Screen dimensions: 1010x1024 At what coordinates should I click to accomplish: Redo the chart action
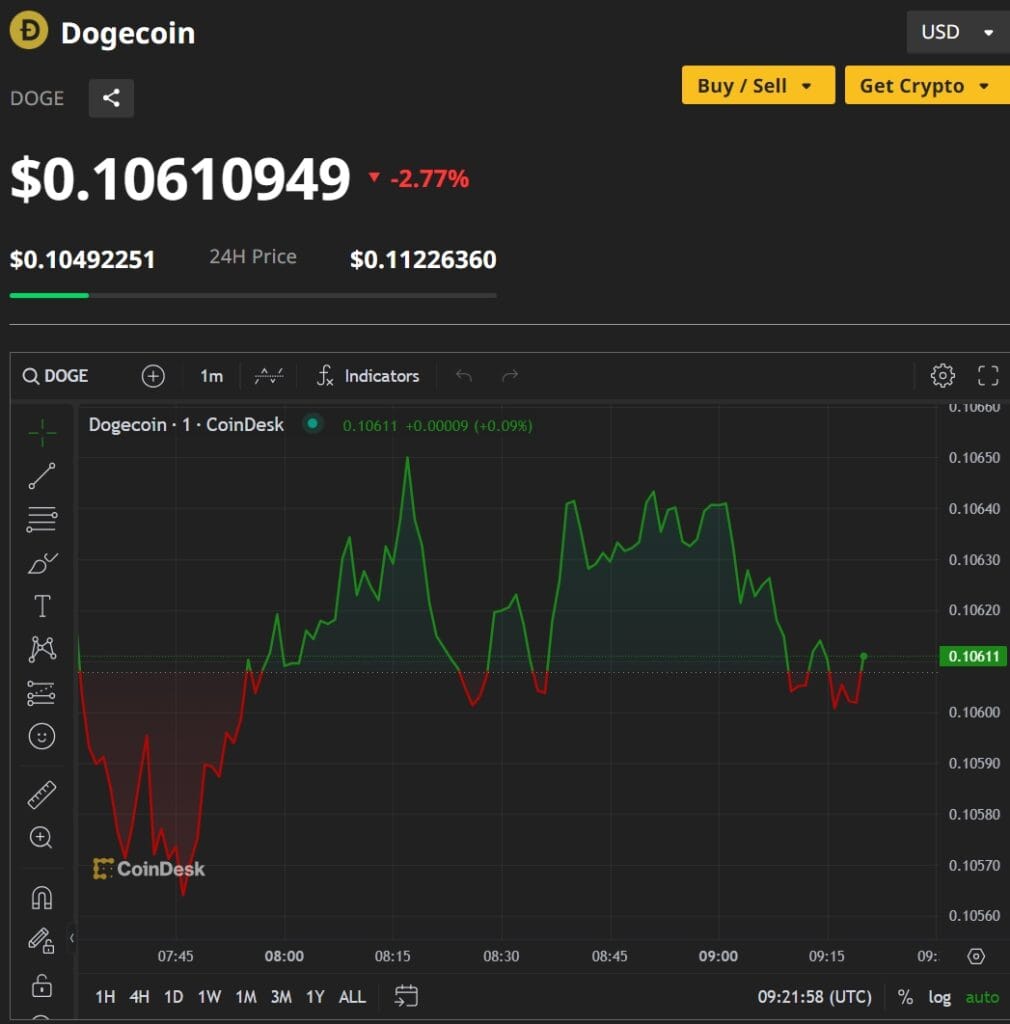click(510, 376)
